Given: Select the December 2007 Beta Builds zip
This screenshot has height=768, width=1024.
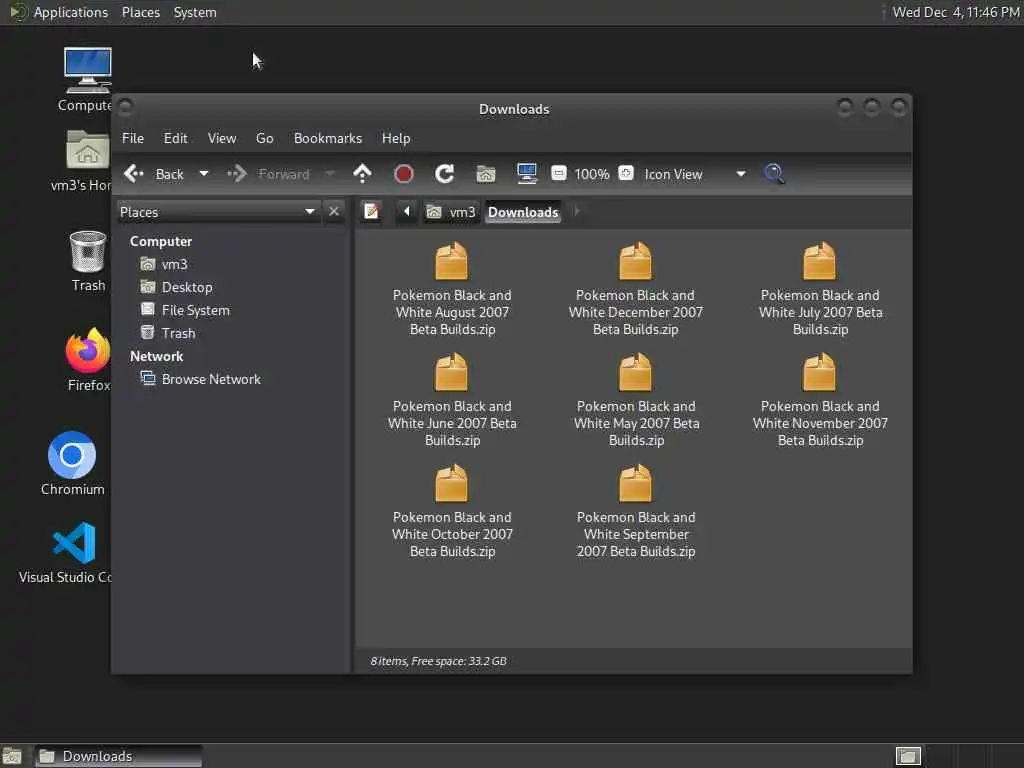Looking at the screenshot, I should pyautogui.click(x=635, y=289).
